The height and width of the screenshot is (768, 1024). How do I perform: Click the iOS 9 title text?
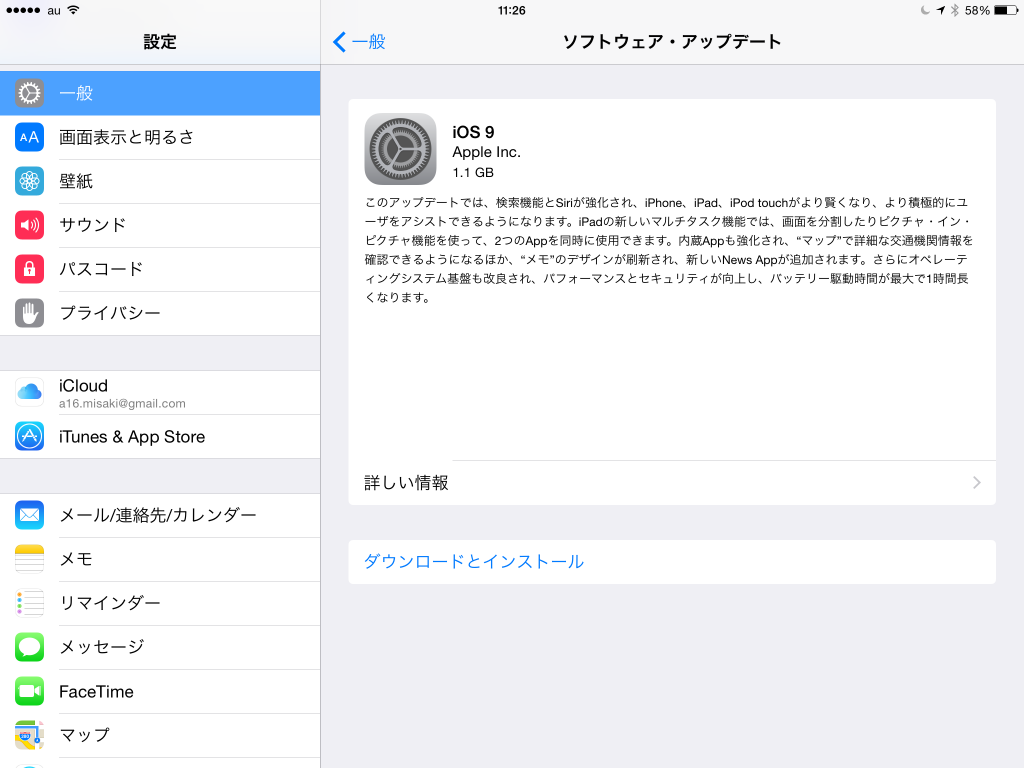(x=473, y=132)
